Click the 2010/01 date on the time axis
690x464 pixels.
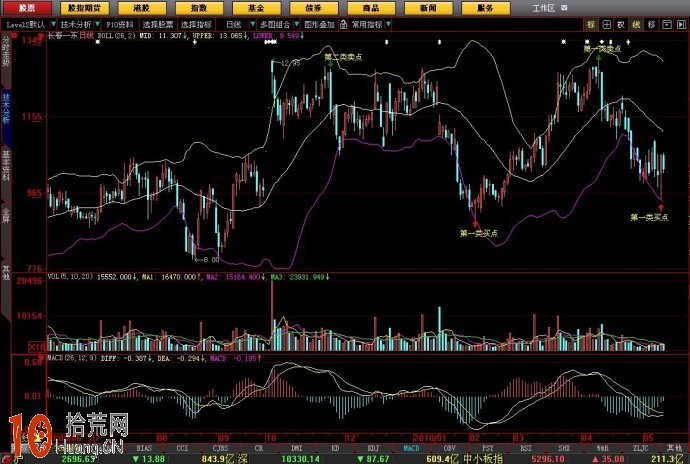tap(432, 438)
